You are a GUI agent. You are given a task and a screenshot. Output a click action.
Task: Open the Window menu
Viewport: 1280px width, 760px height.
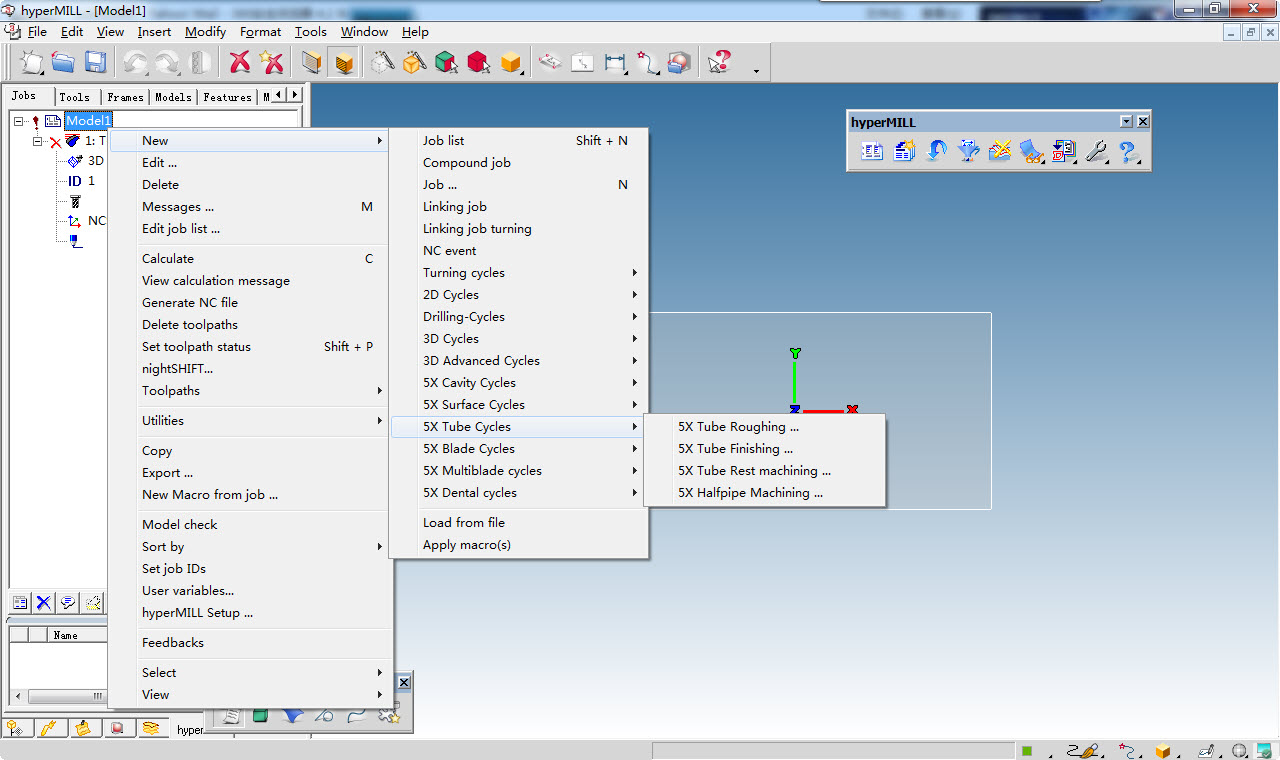pyautogui.click(x=365, y=31)
